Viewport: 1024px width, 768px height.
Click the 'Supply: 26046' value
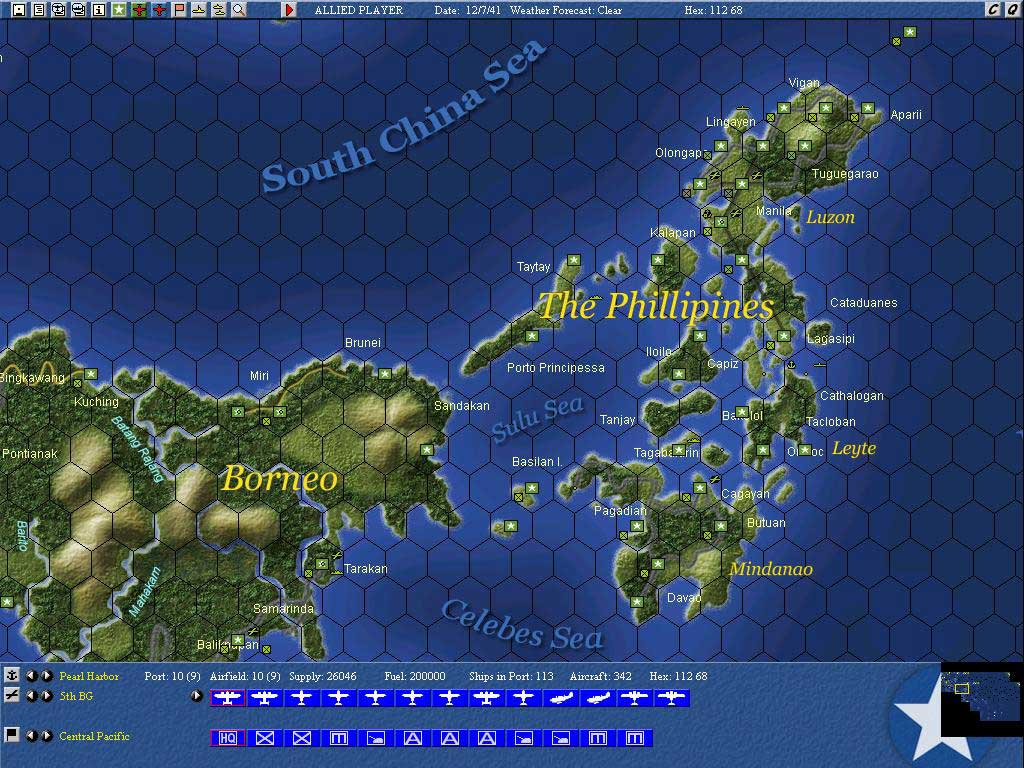pos(323,676)
